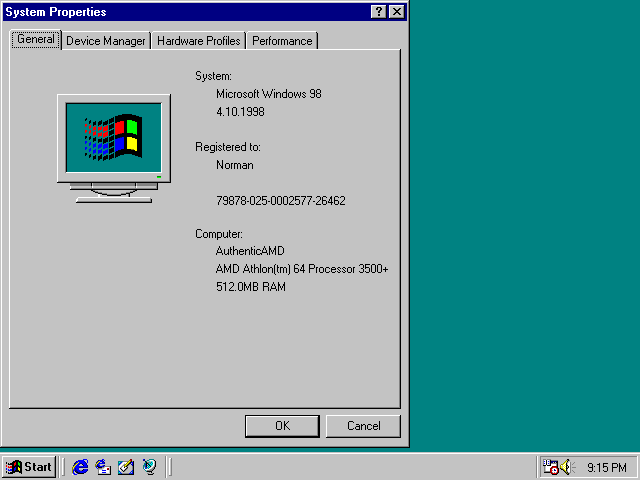Screen dimensions: 640x480
Task: Click the Quick Launch toolbar grip handle
Action: pyautogui.click(x=65, y=467)
